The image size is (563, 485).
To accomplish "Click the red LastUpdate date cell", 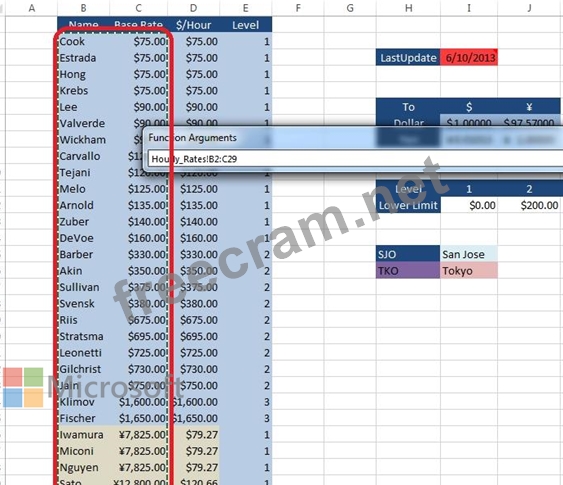I will (469, 58).
